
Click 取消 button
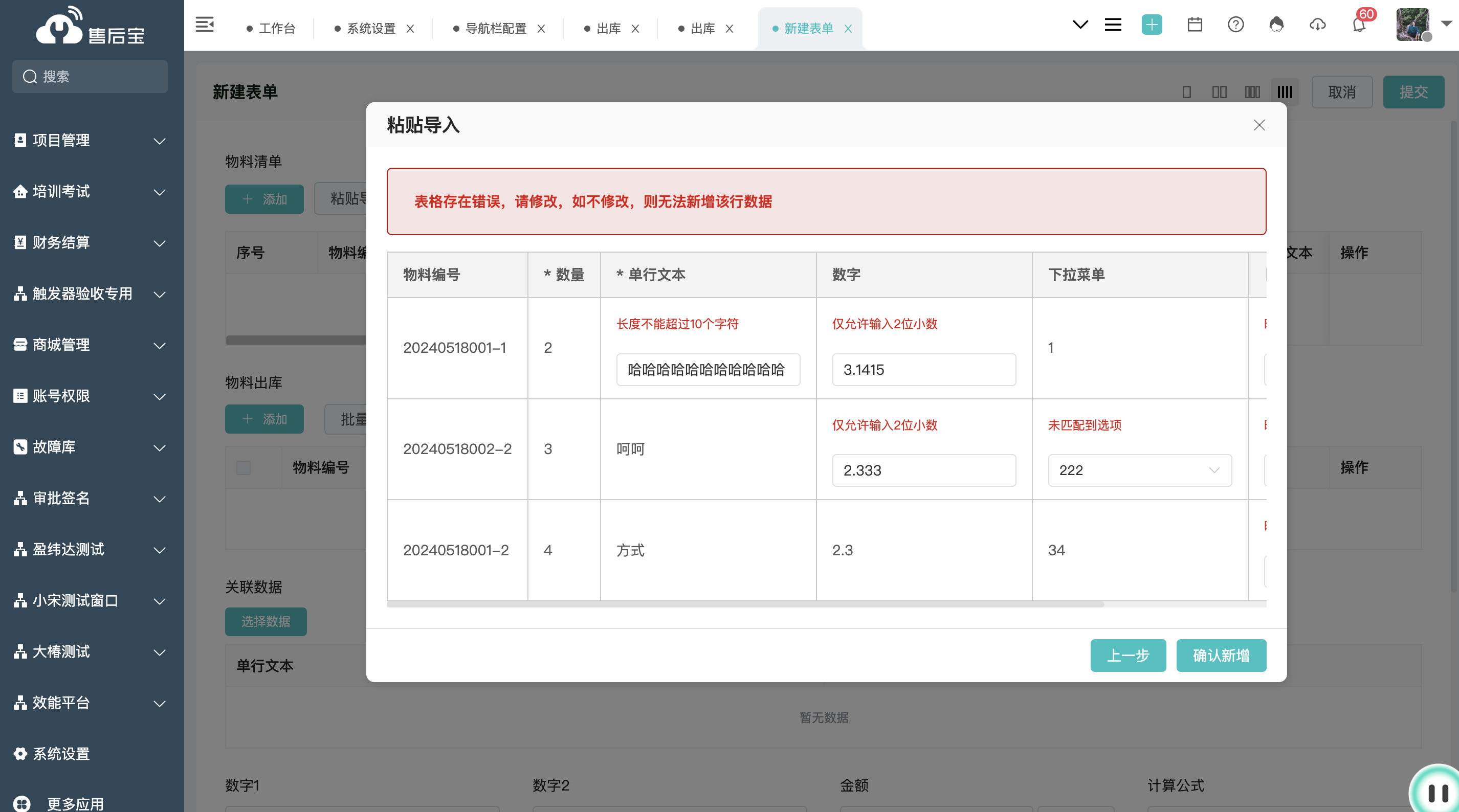1342,93
